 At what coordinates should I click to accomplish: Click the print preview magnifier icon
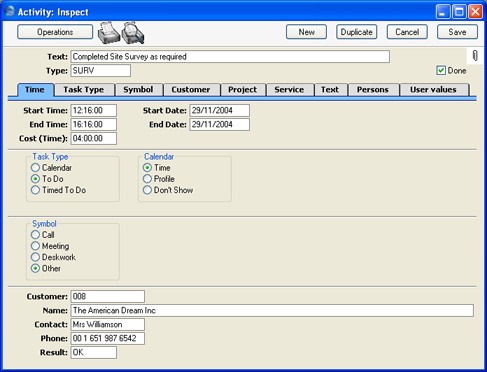pos(133,33)
